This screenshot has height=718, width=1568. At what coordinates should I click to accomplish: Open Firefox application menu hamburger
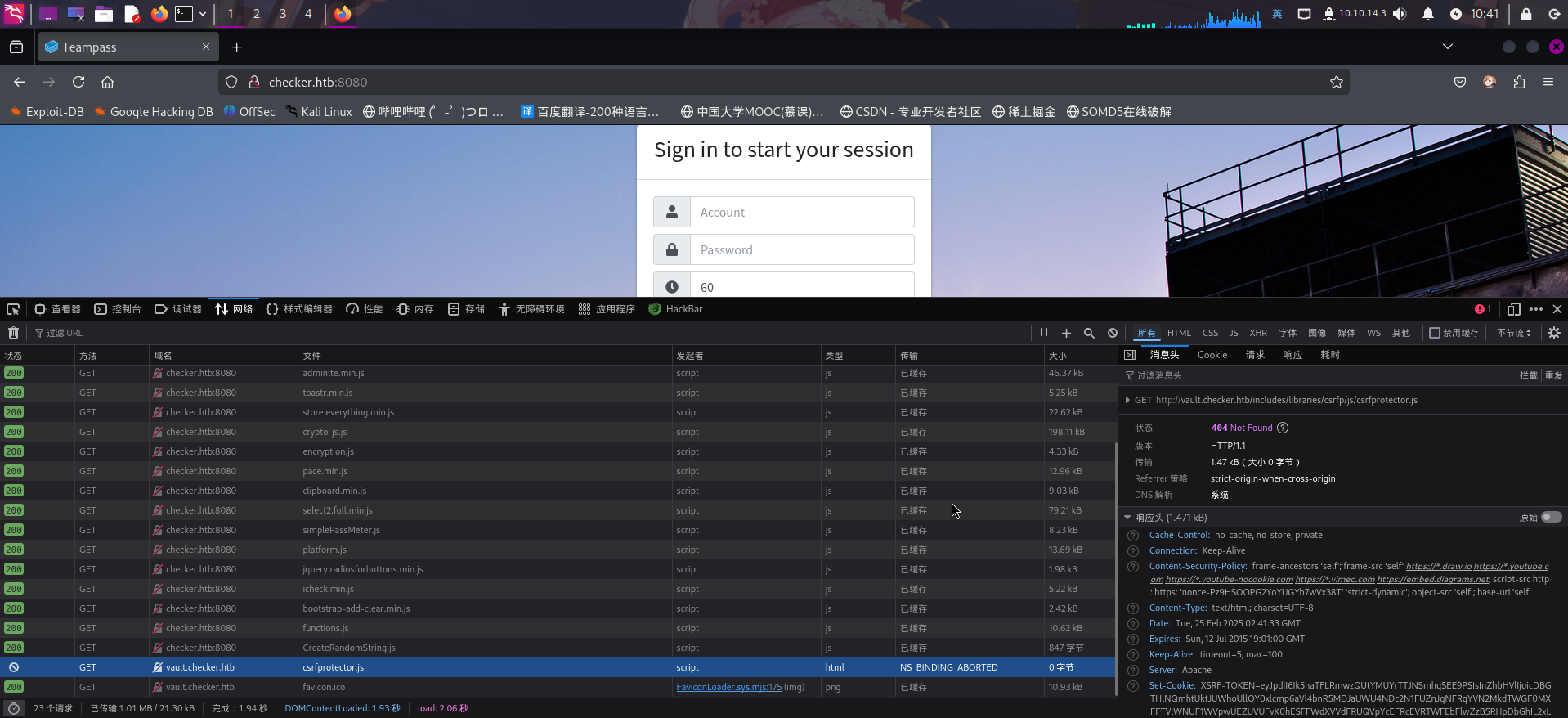point(1548,82)
